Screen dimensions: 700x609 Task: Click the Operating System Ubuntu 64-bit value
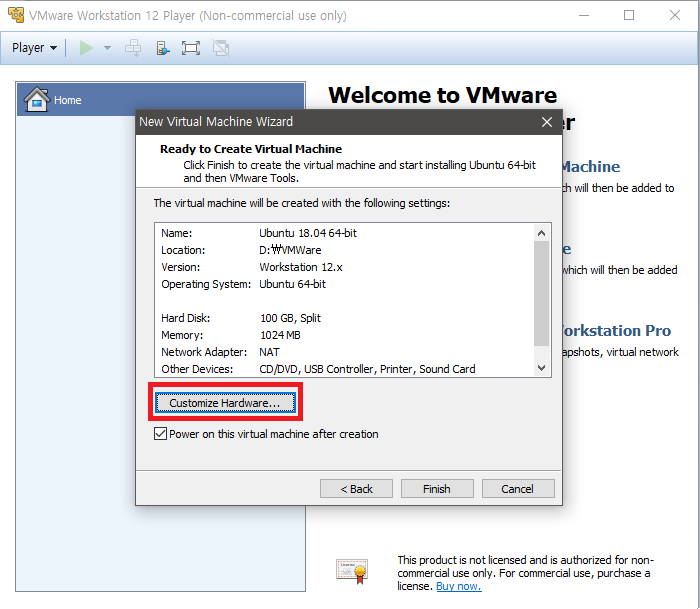coord(292,284)
